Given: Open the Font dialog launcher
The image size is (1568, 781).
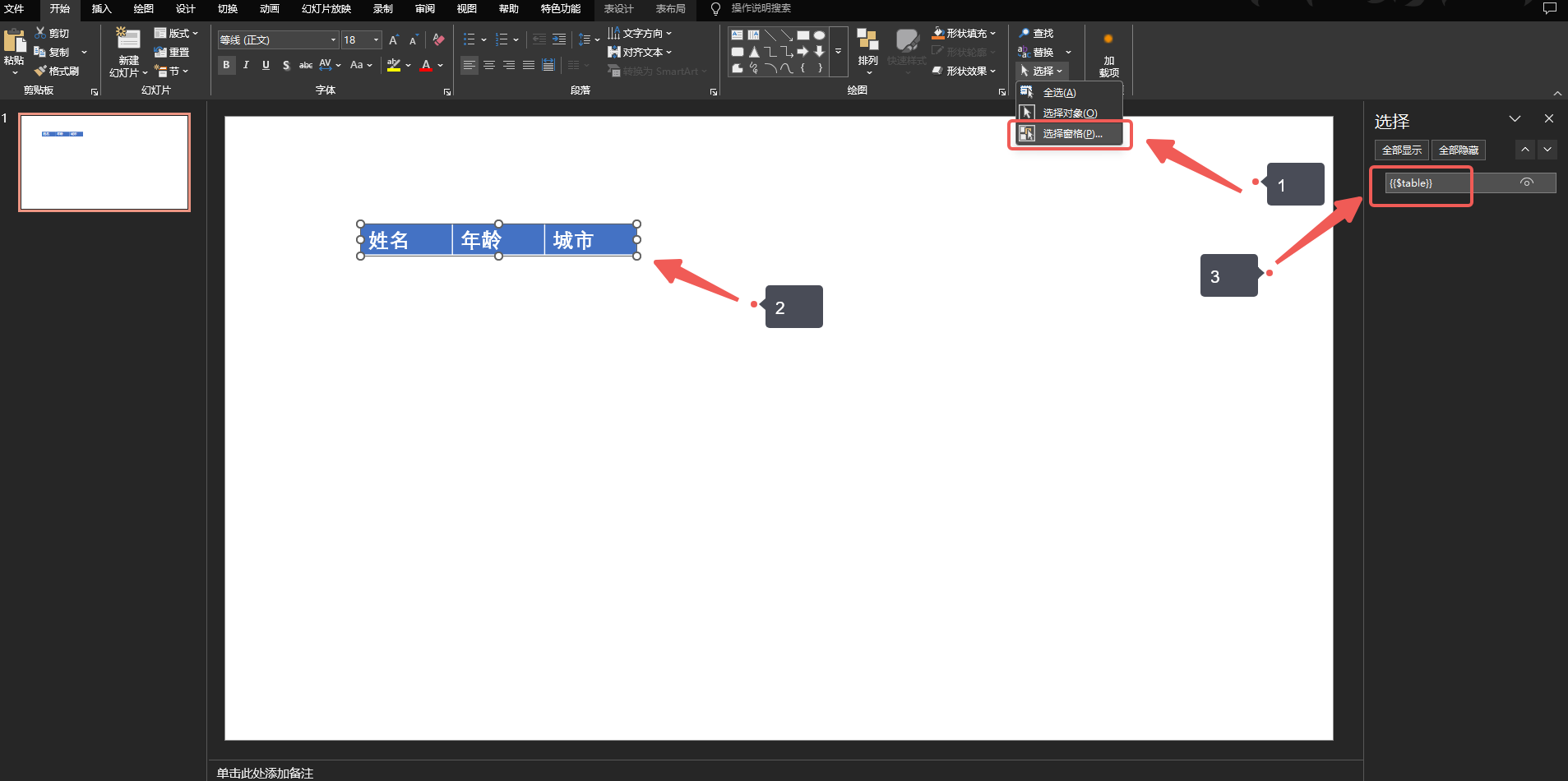Looking at the screenshot, I should (x=447, y=92).
